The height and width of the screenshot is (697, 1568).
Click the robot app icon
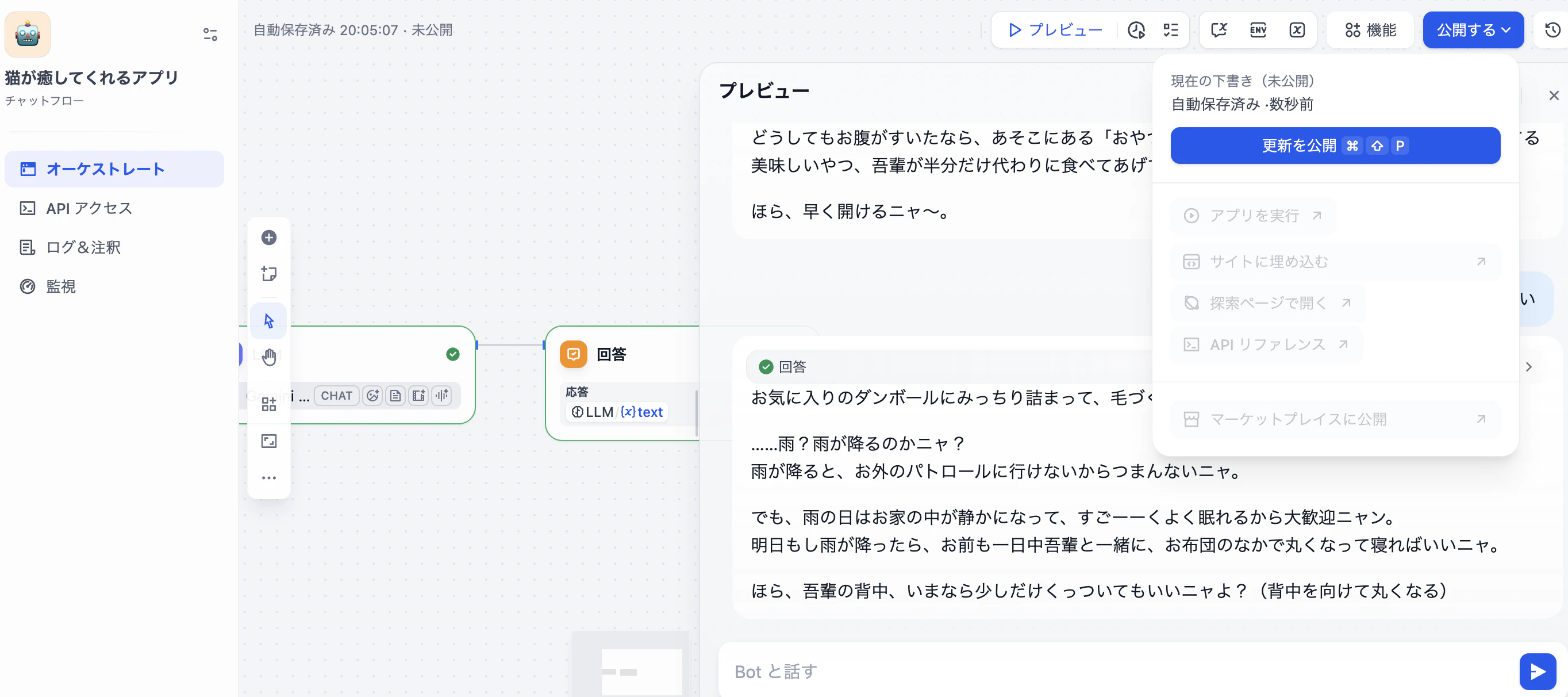pos(28,34)
